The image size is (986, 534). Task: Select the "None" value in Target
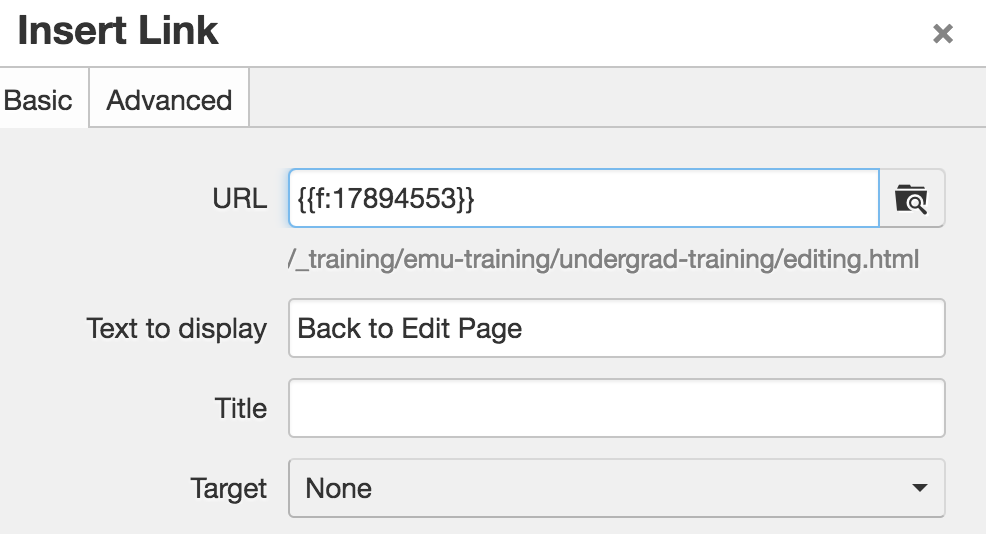coord(338,488)
